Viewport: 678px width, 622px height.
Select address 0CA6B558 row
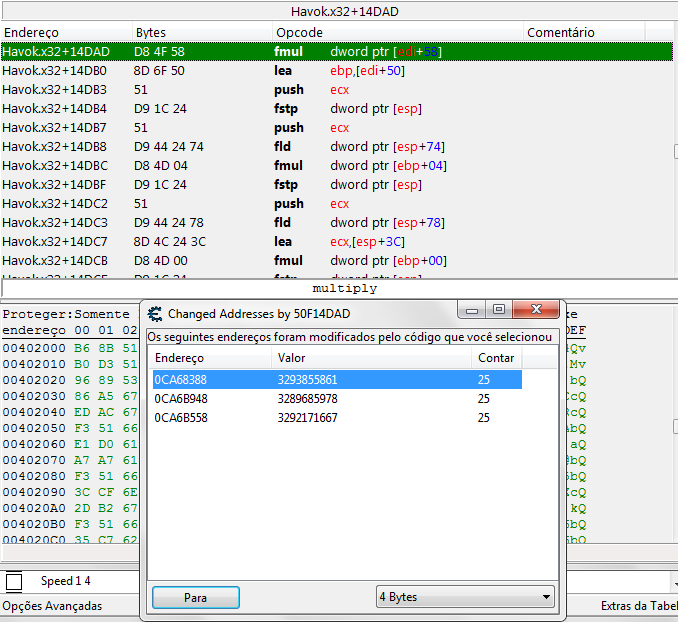point(181,417)
